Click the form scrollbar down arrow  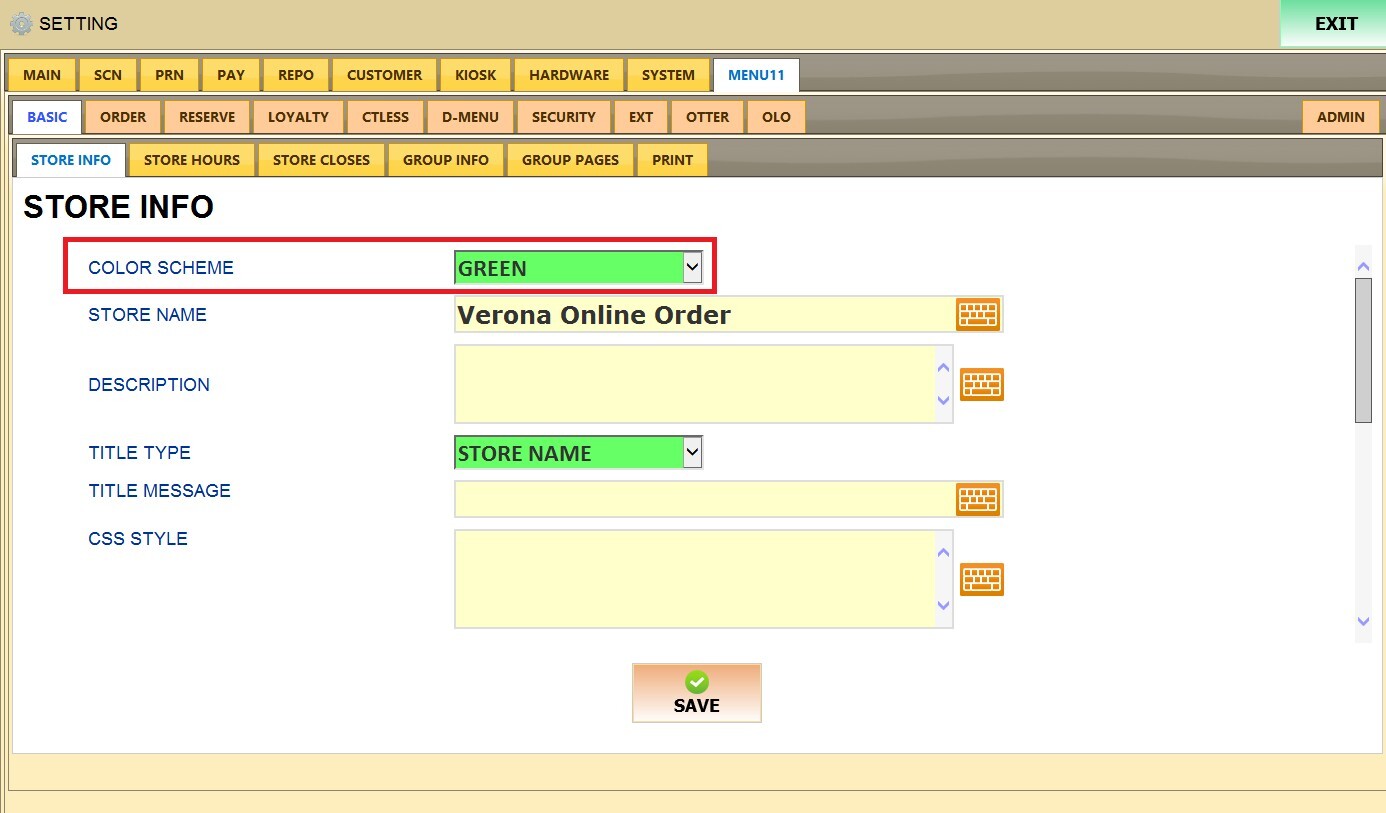[1363, 621]
